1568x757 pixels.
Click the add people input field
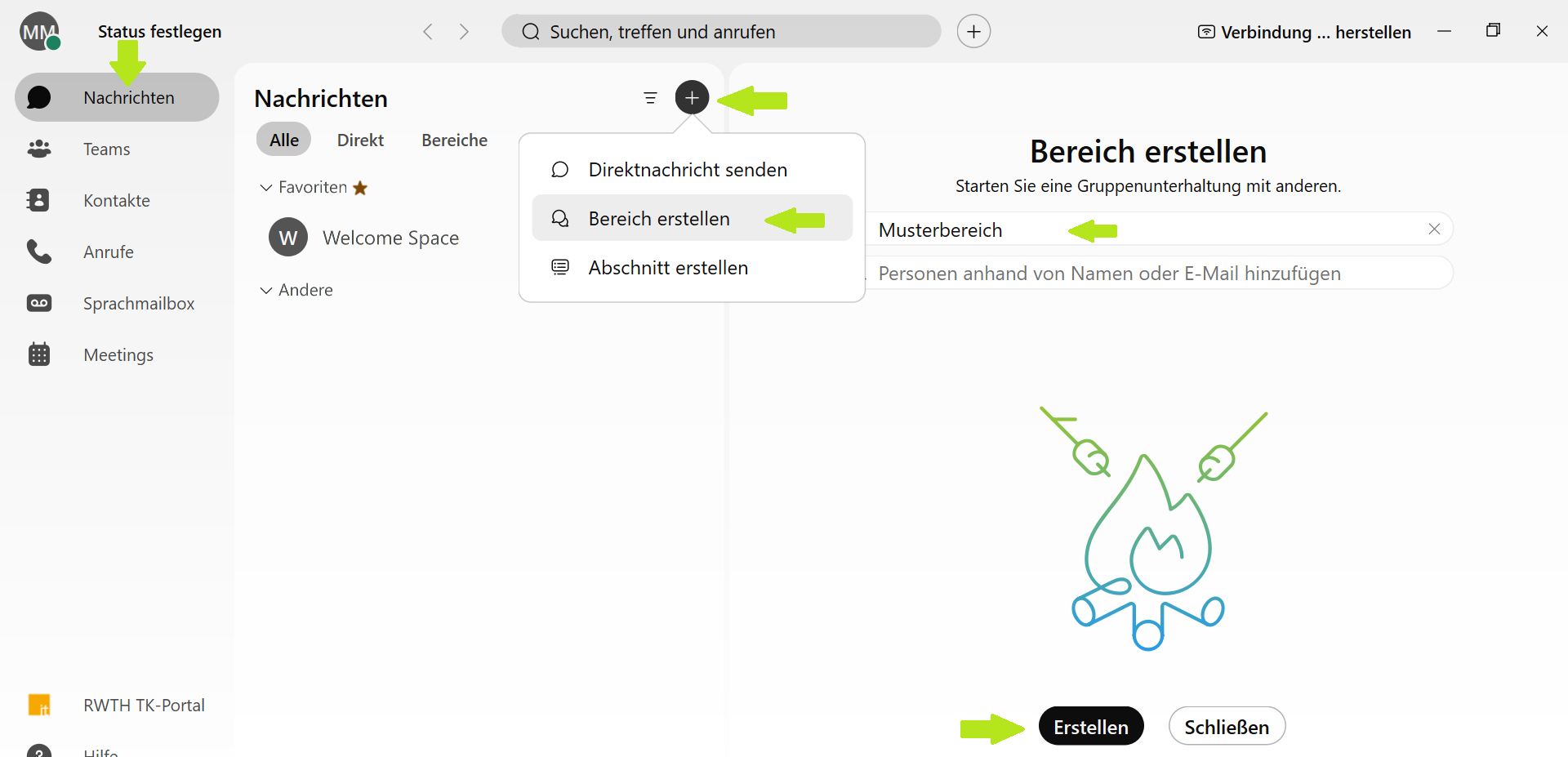click(1143, 274)
